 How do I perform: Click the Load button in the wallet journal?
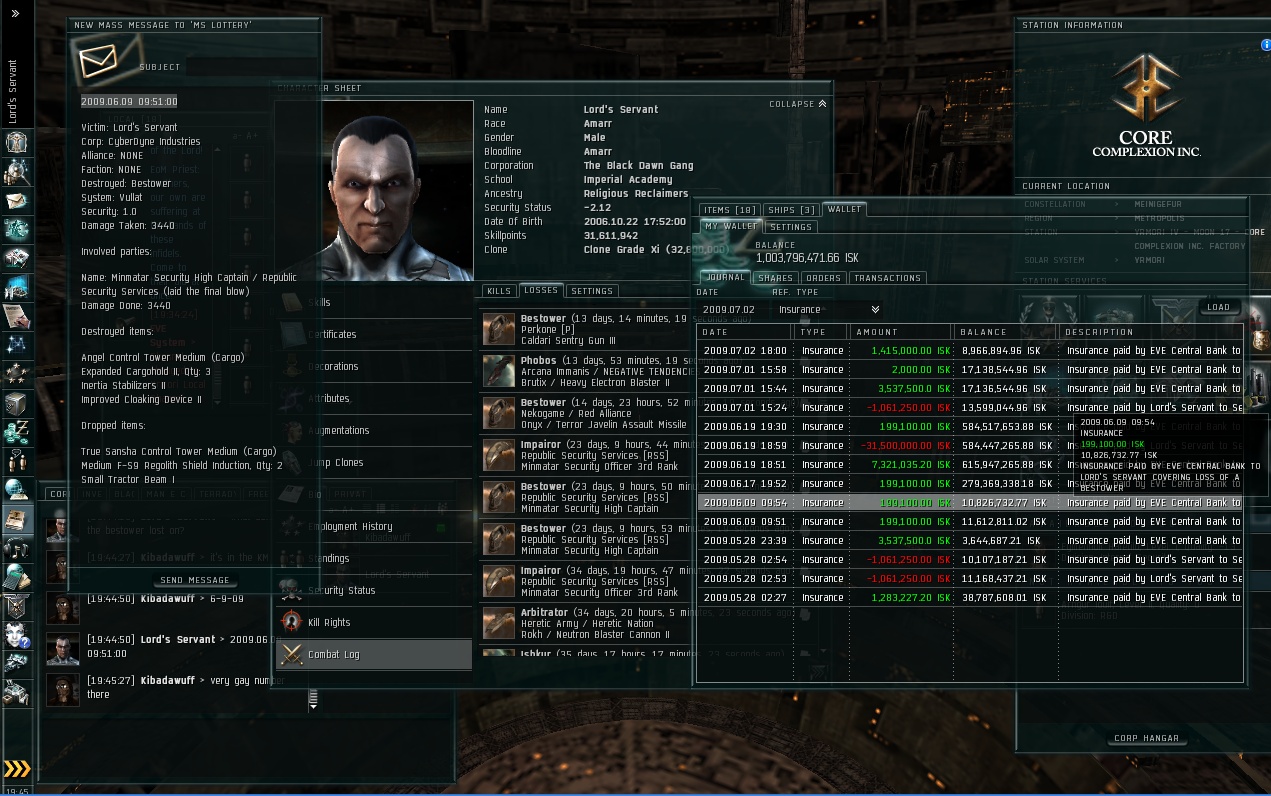coord(1219,307)
